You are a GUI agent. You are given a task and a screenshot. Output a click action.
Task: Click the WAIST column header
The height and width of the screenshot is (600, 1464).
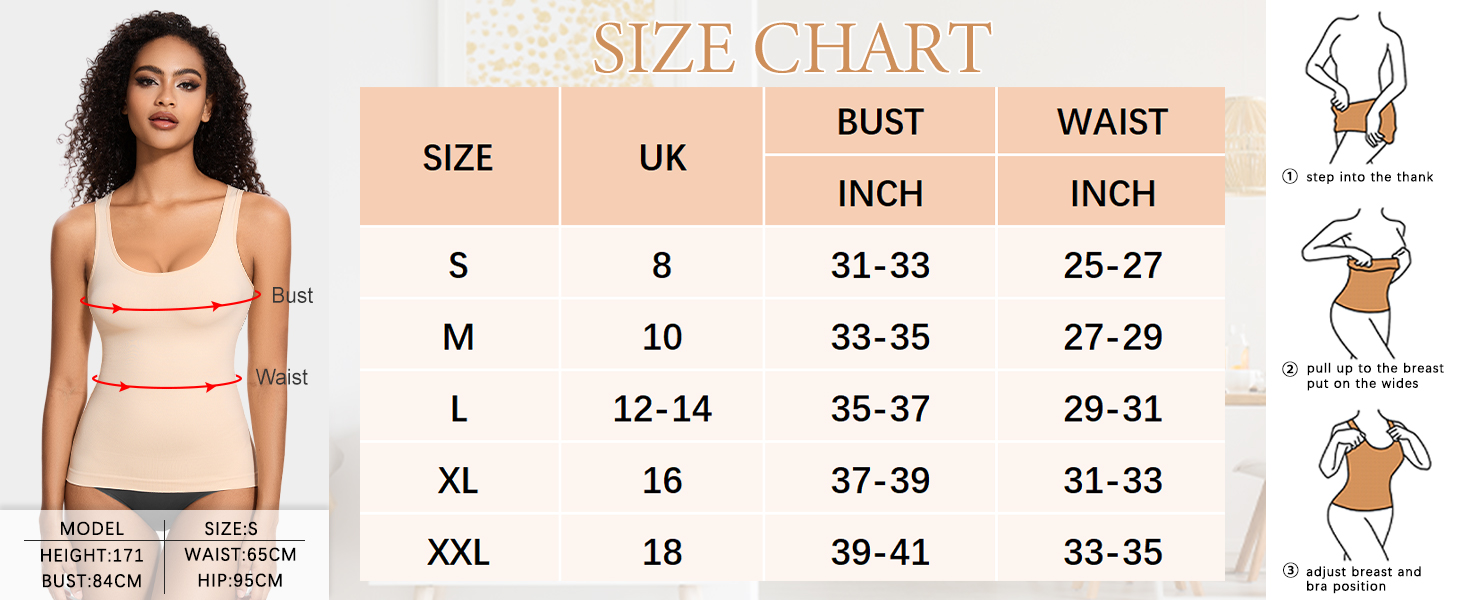[1112, 122]
